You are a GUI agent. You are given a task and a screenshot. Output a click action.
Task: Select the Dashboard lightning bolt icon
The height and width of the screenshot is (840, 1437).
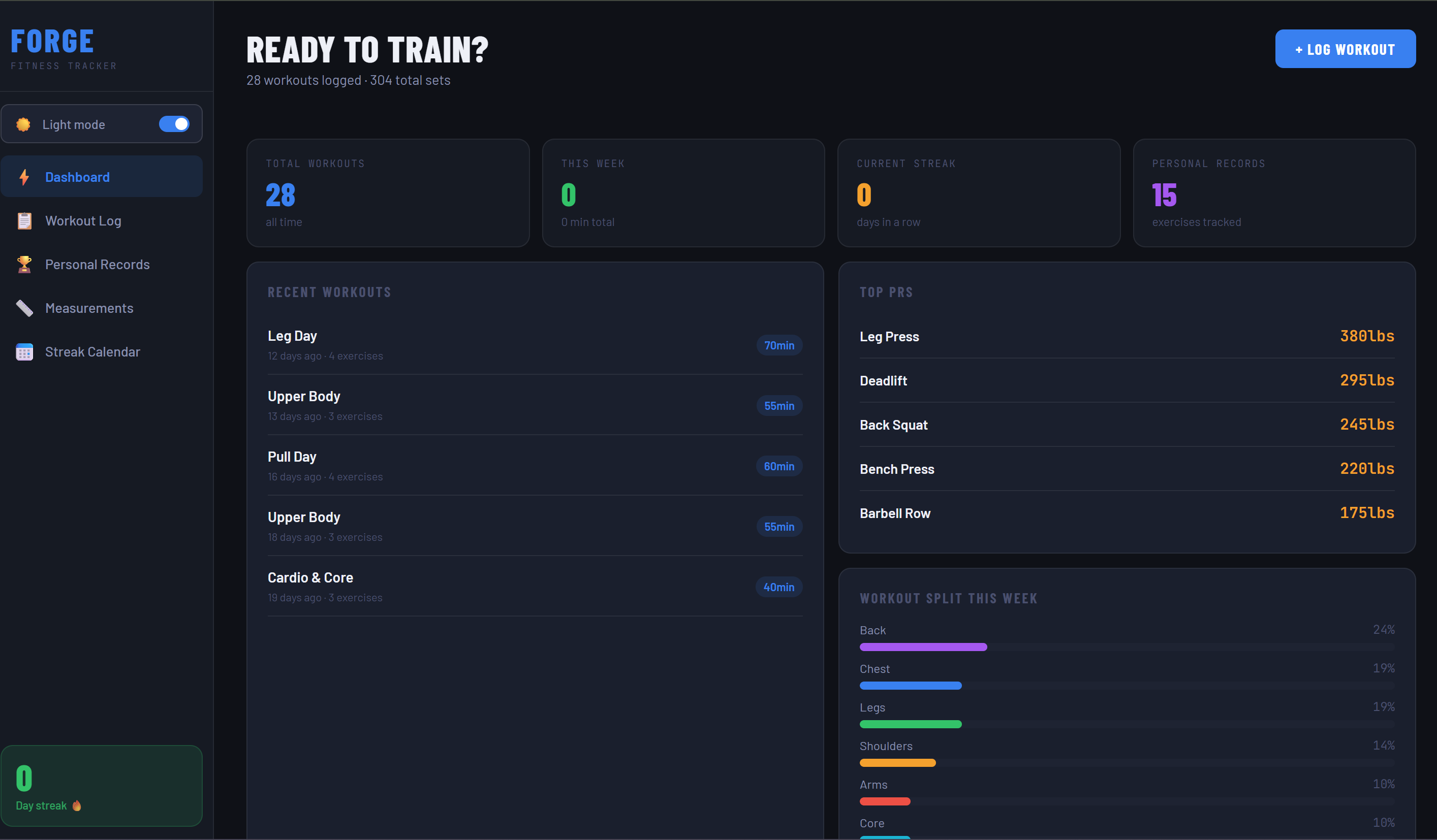coord(24,177)
